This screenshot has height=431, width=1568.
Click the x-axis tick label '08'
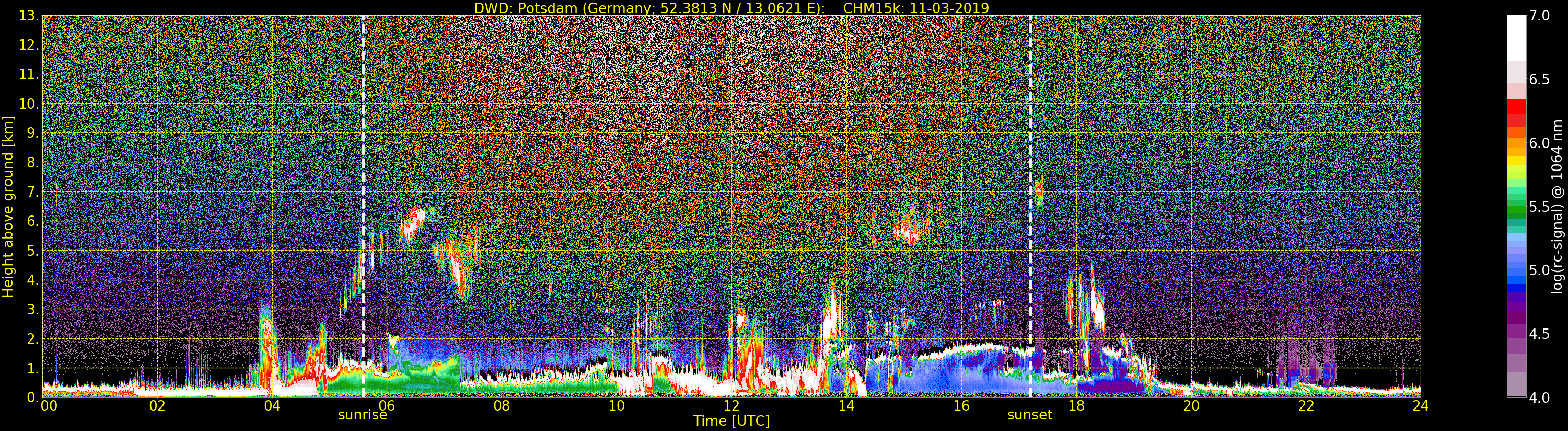click(x=502, y=405)
